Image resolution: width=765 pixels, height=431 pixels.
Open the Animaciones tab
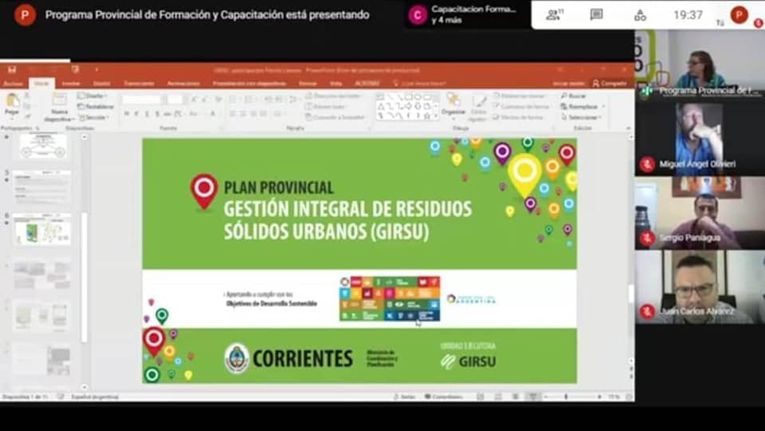[x=183, y=83]
